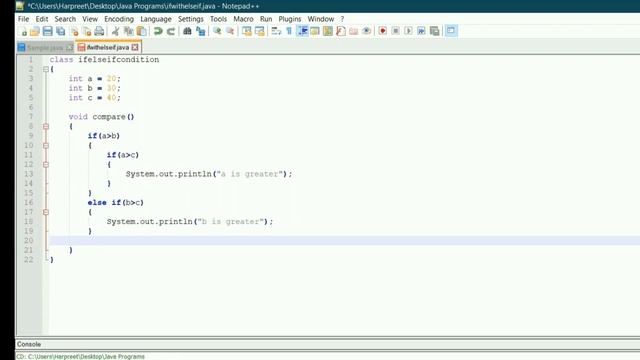Click the Close file toolbar icon

tap(74, 31)
